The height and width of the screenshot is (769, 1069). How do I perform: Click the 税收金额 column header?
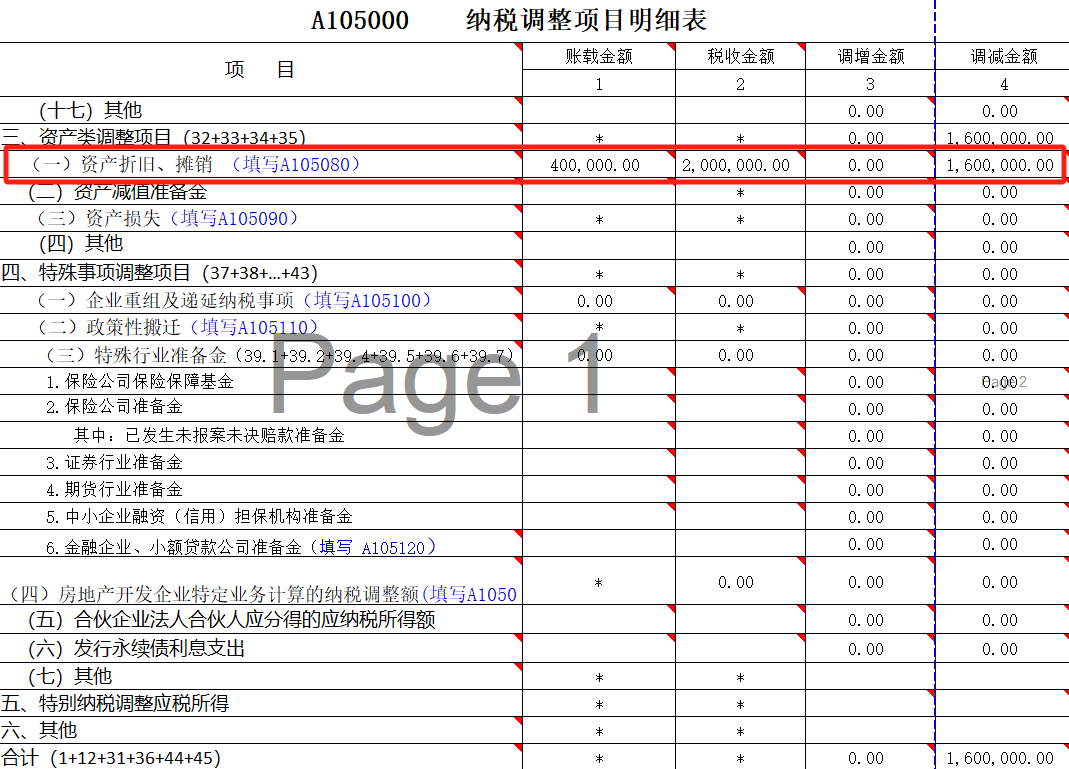(740, 57)
